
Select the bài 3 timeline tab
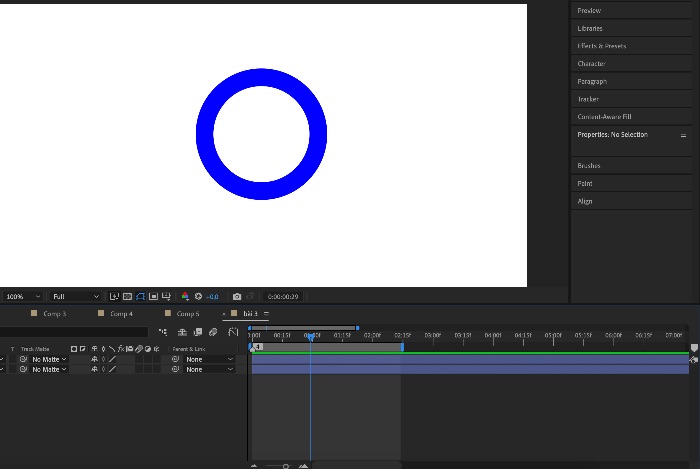[x=250, y=314]
